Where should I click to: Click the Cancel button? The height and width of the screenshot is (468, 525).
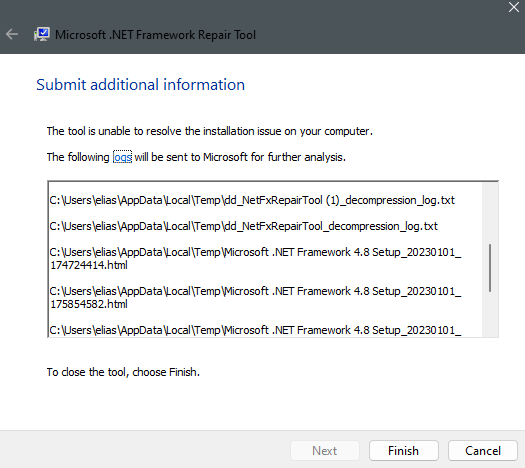[x=483, y=451]
